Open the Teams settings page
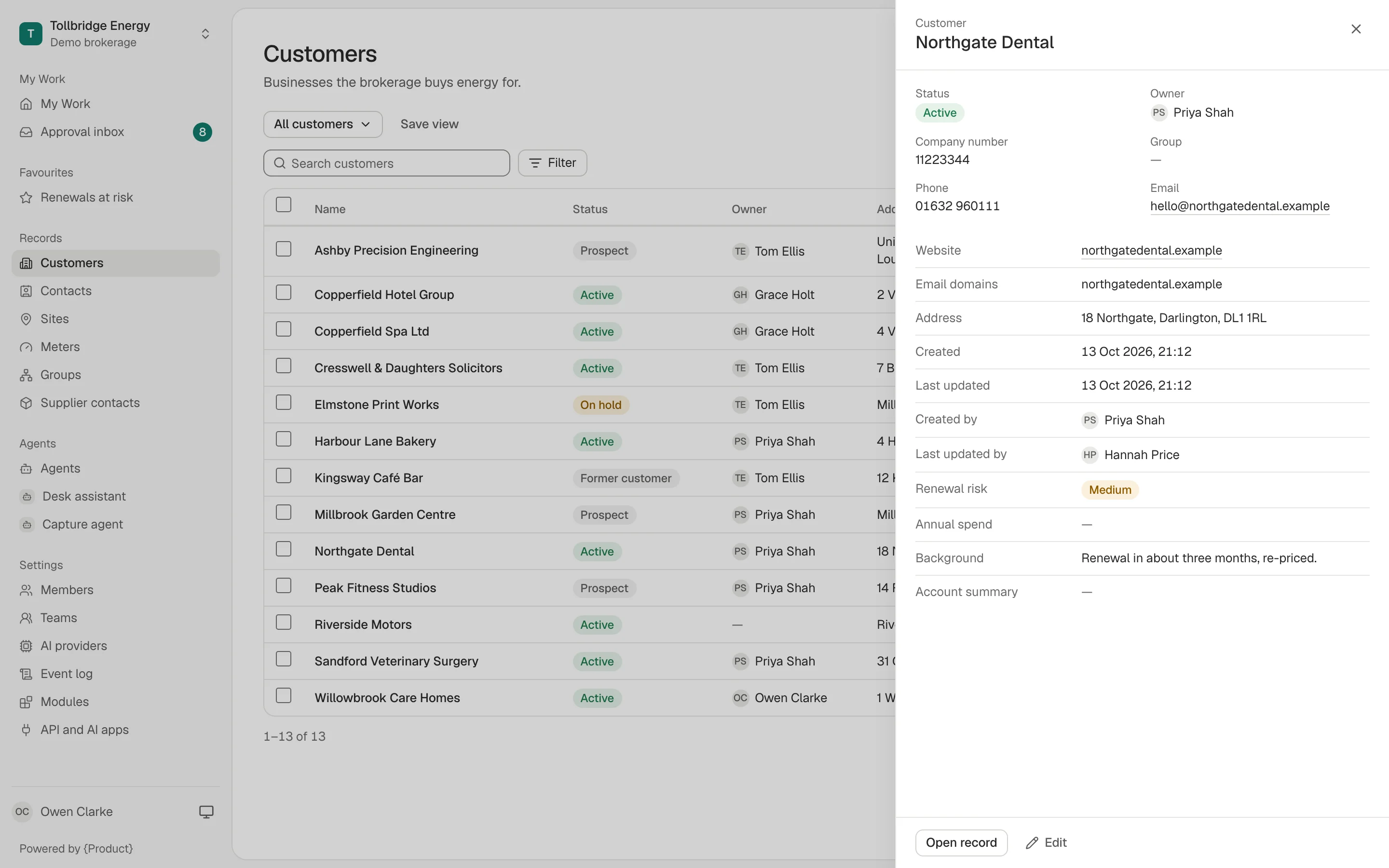 pos(115,618)
